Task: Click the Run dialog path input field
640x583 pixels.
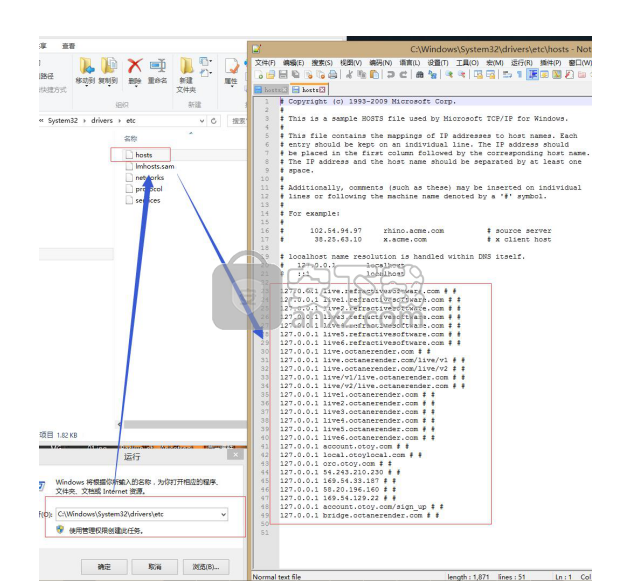Action: [x=141, y=514]
